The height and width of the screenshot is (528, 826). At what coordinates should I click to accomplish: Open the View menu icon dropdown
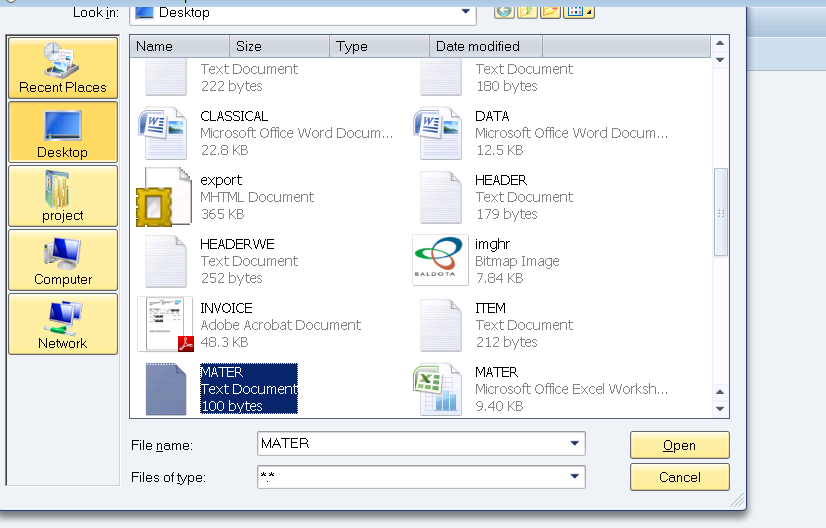(x=579, y=12)
